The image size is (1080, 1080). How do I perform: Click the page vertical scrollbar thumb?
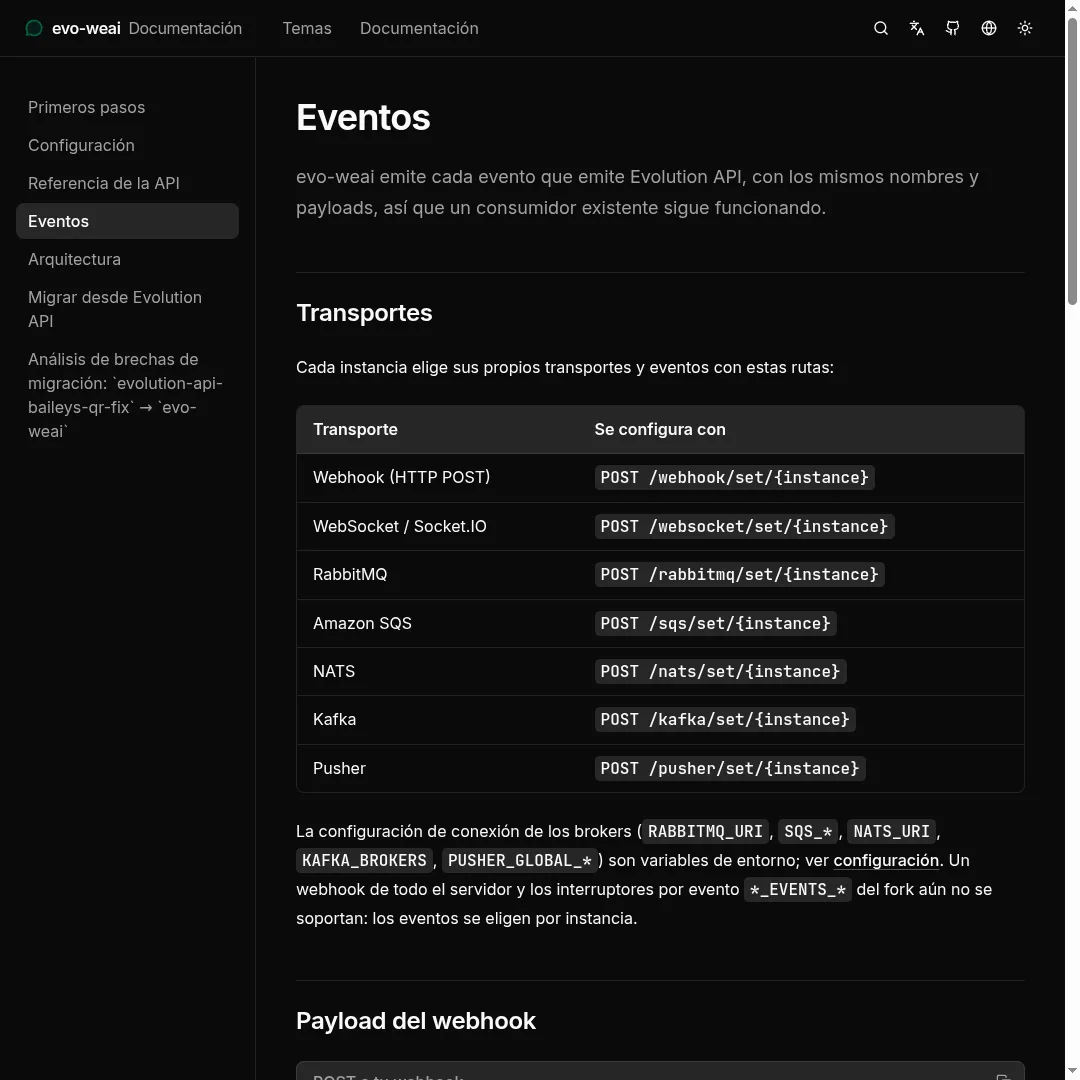point(1072,161)
